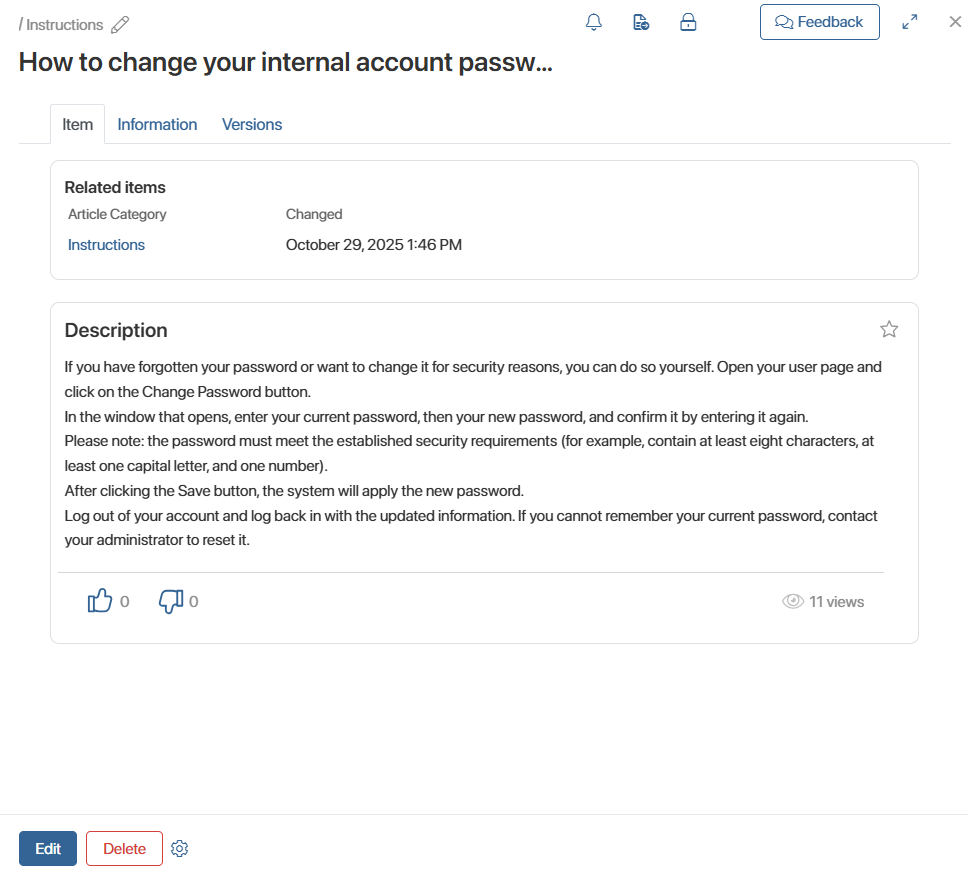Viewport: 968px width, 875px height.
Task: Select the Item tab
Action: (77, 125)
